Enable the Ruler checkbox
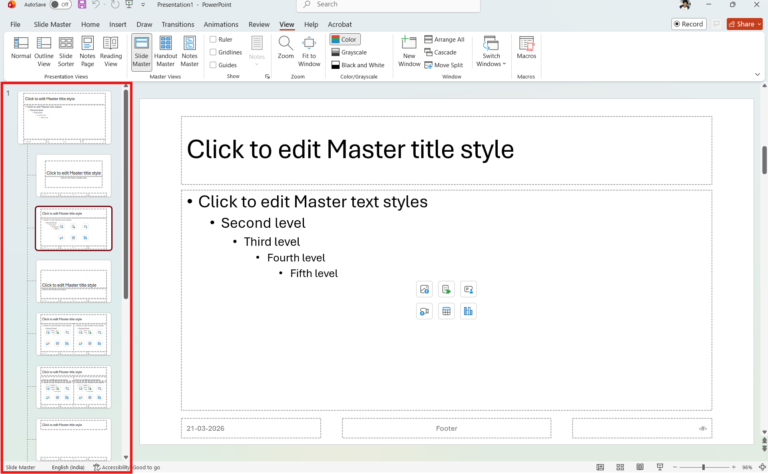The width and height of the screenshot is (768, 474). 213,39
